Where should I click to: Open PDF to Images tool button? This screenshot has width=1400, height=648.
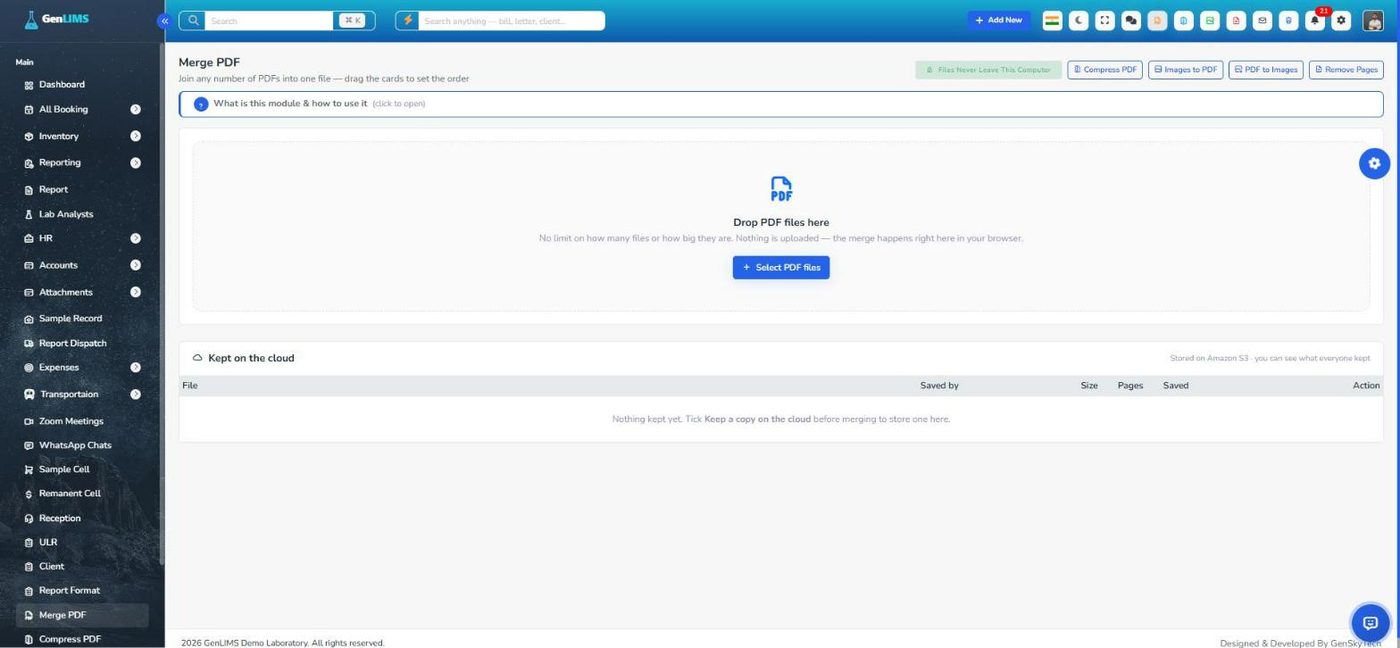(1266, 70)
